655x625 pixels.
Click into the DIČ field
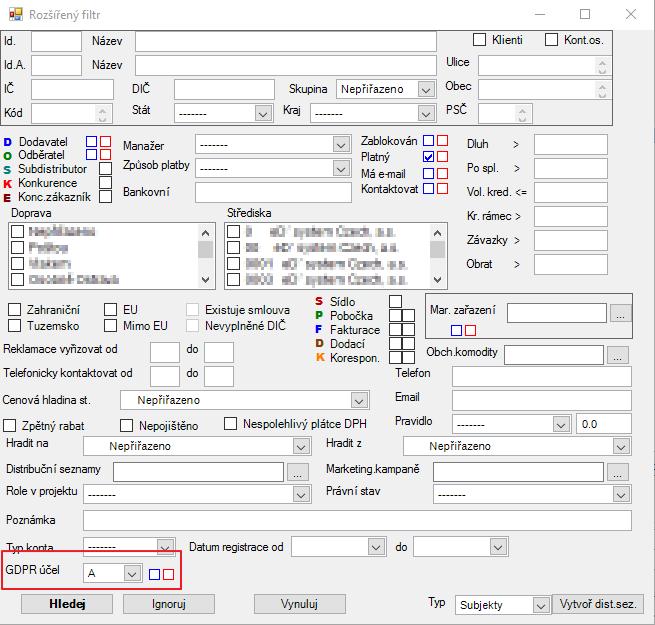tap(224, 89)
